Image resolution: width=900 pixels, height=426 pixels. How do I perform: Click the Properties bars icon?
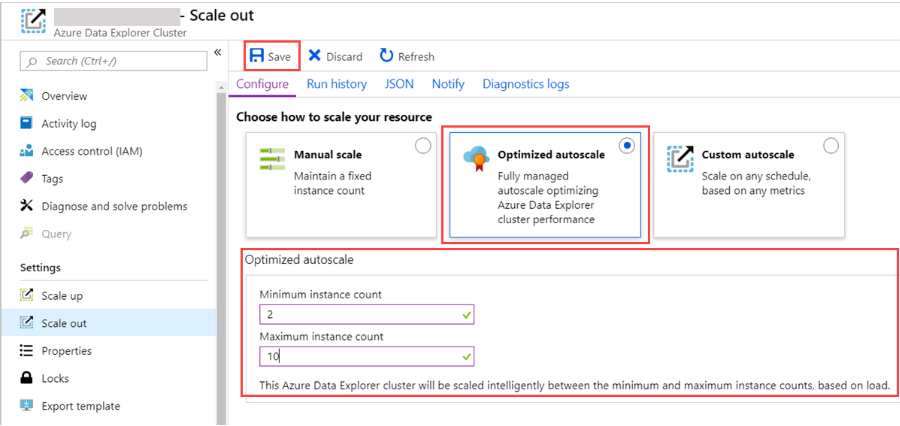pyautogui.click(x=27, y=350)
